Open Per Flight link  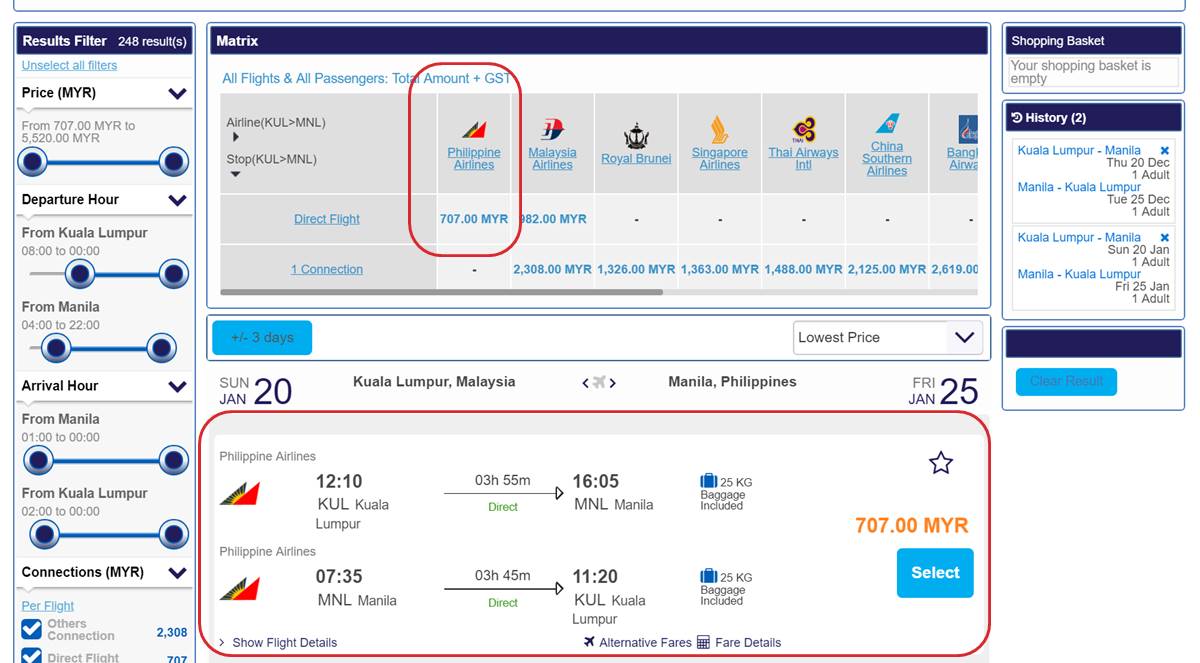(48, 606)
